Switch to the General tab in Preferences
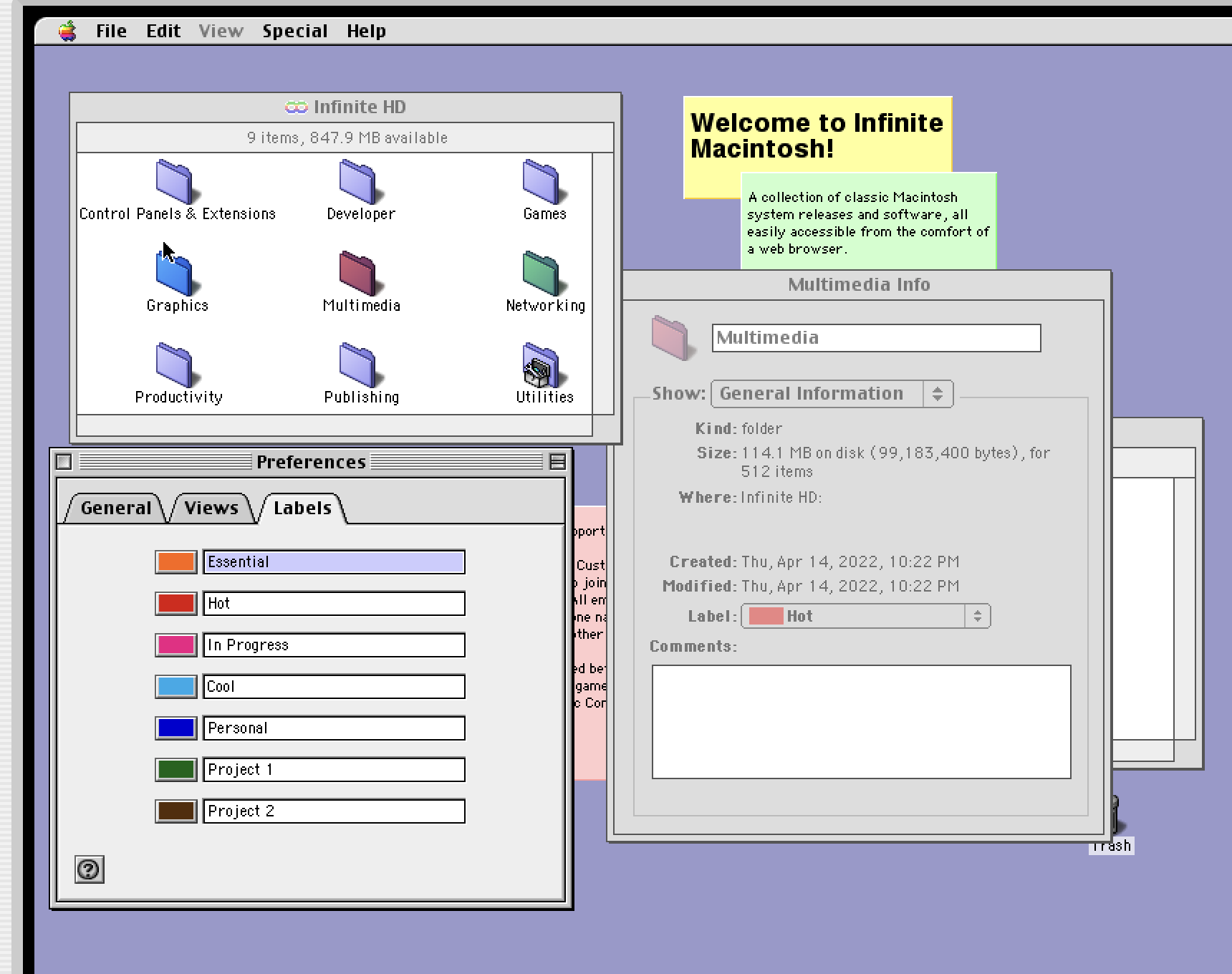Screen dimensions: 1232x974 116,508
